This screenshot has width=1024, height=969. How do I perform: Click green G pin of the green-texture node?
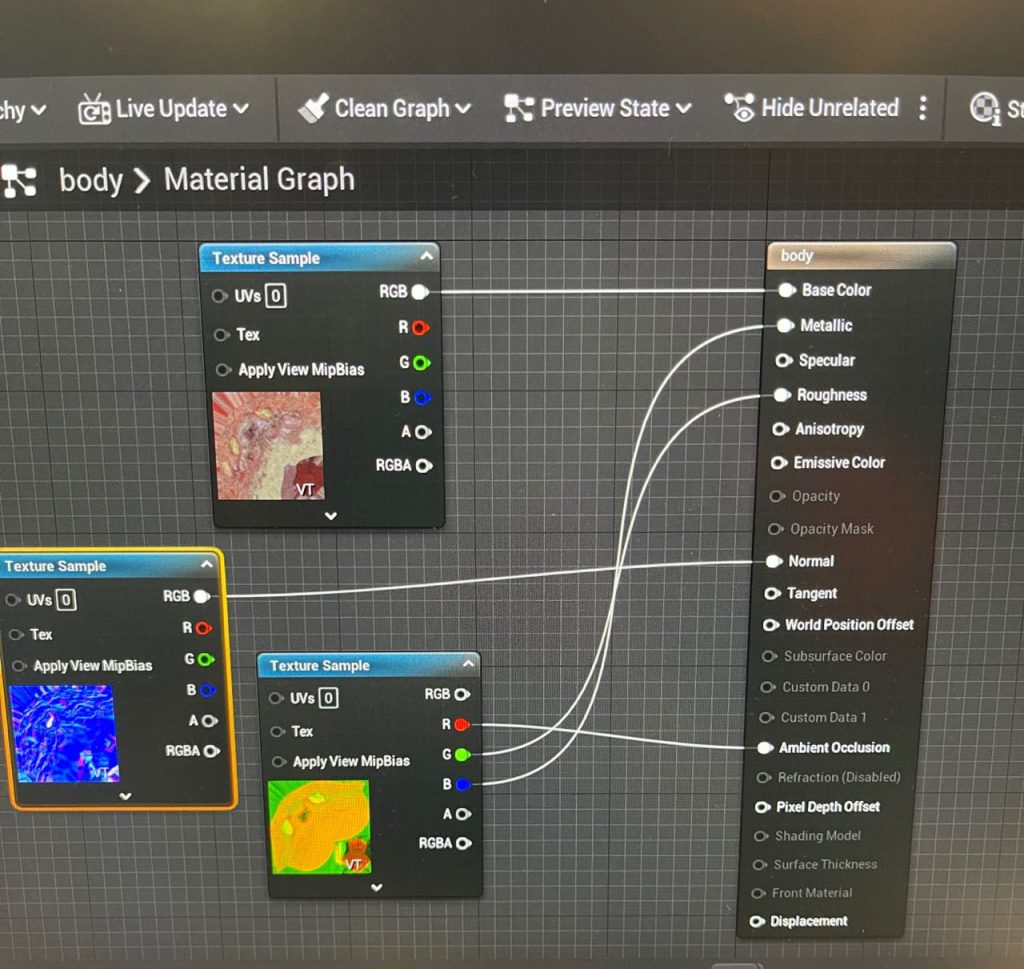462,755
